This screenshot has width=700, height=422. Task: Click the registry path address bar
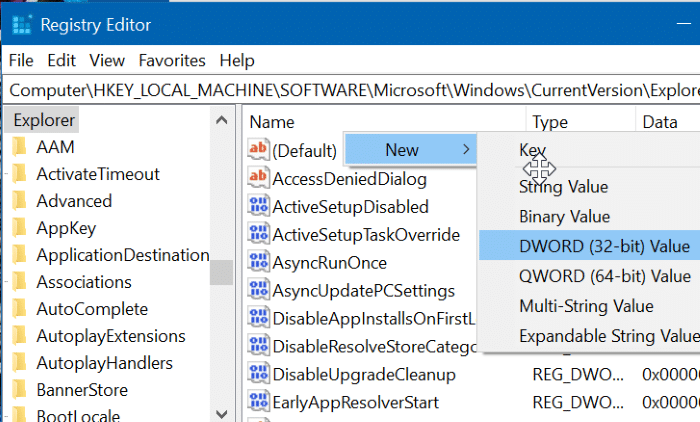pyautogui.click(x=353, y=90)
